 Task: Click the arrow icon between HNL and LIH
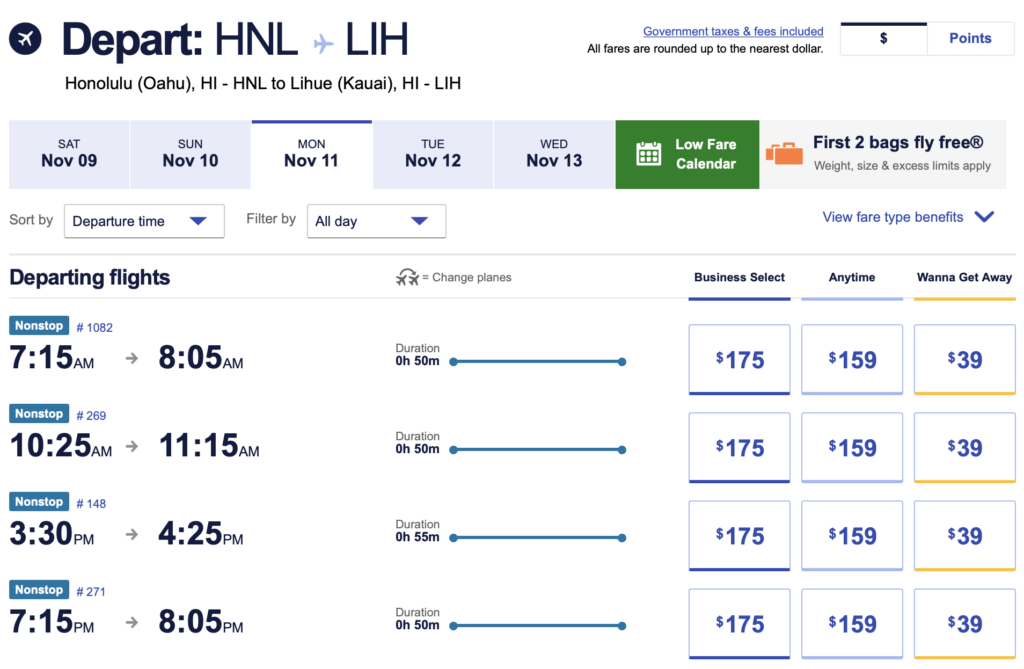click(x=323, y=43)
